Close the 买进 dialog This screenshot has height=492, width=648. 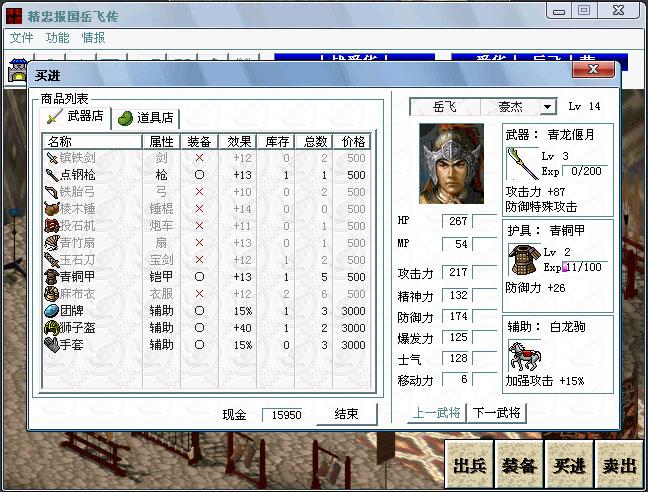point(593,69)
